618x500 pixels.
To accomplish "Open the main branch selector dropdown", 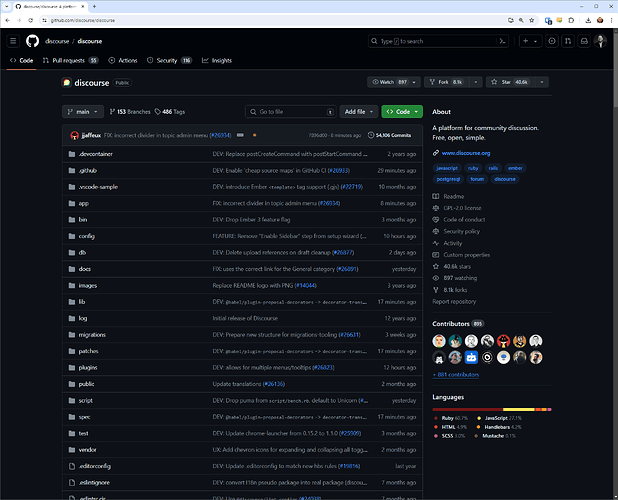I will pyautogui.click(x=83, y=112).
